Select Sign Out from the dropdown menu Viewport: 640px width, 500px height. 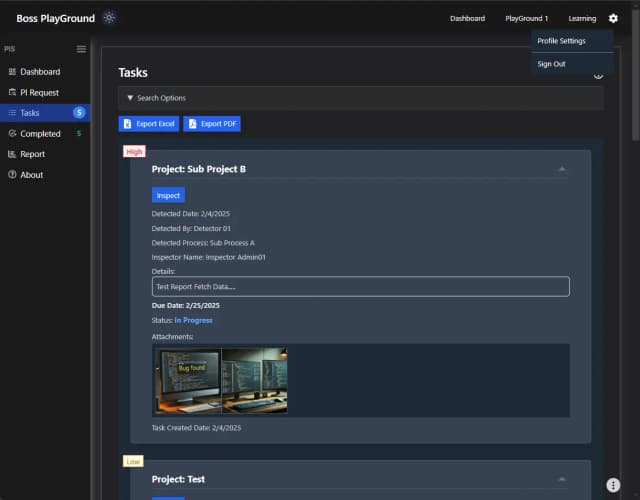551,64
